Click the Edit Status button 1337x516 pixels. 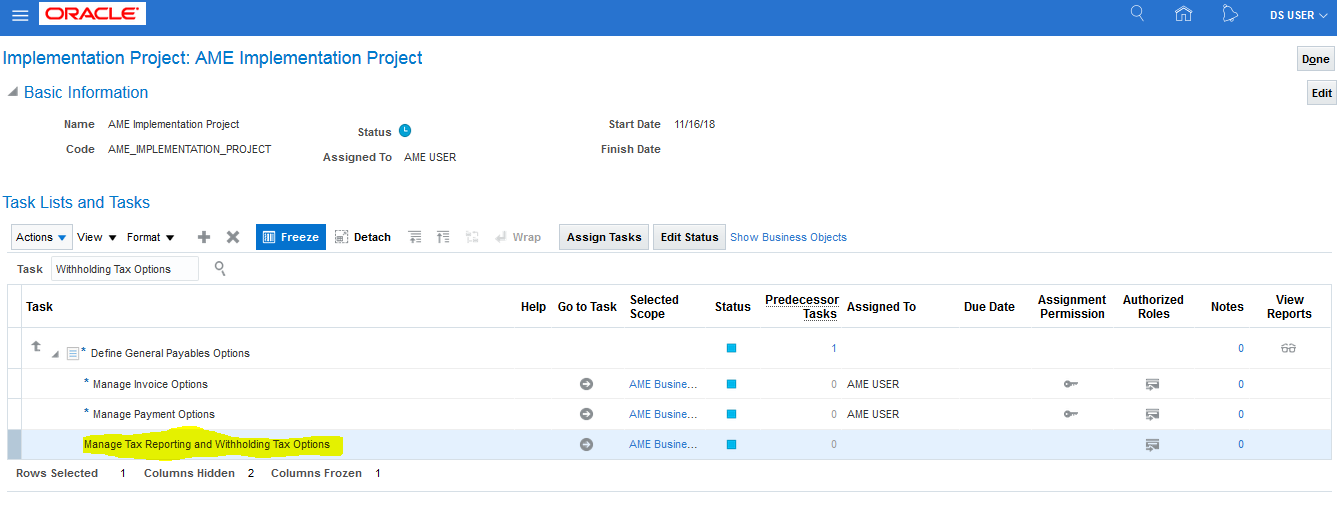pos(689,237)
